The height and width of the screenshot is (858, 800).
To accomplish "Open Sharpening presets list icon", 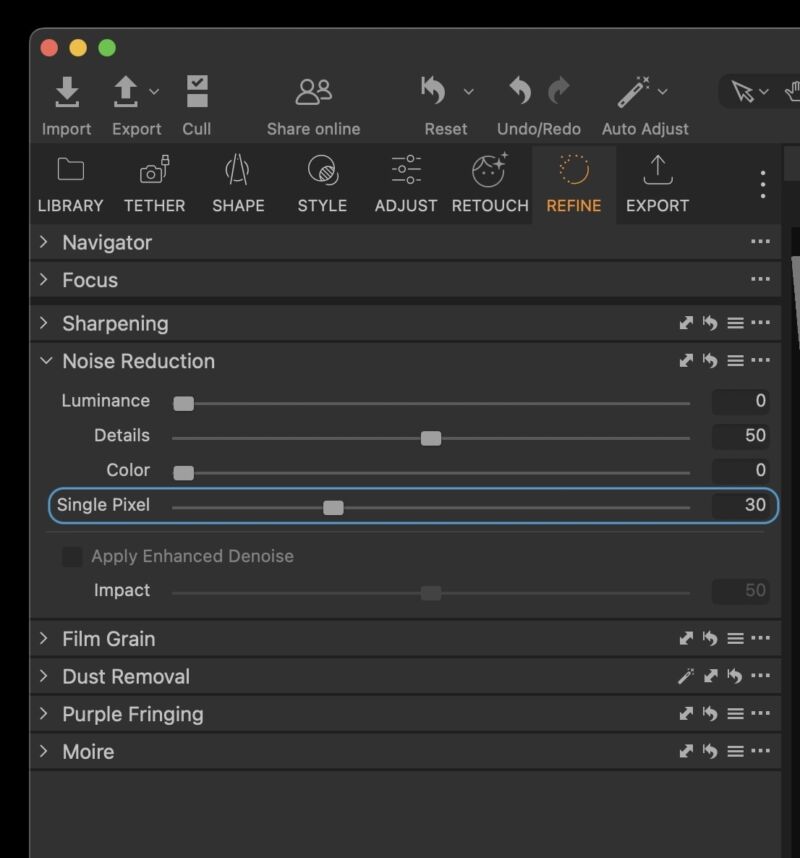I will [x=735, y=323].
